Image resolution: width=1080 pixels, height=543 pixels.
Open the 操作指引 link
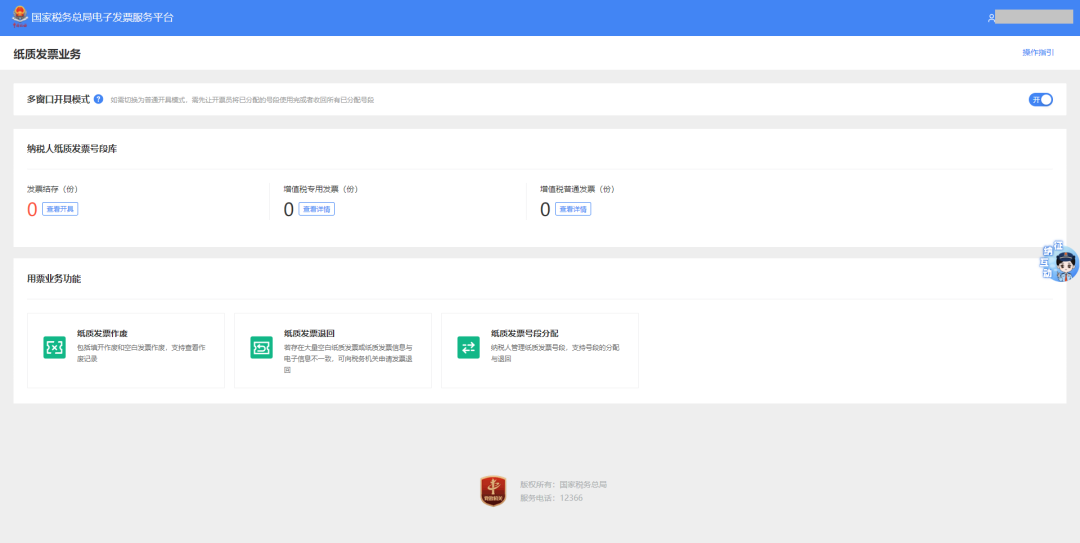[x=1037, y=52]
